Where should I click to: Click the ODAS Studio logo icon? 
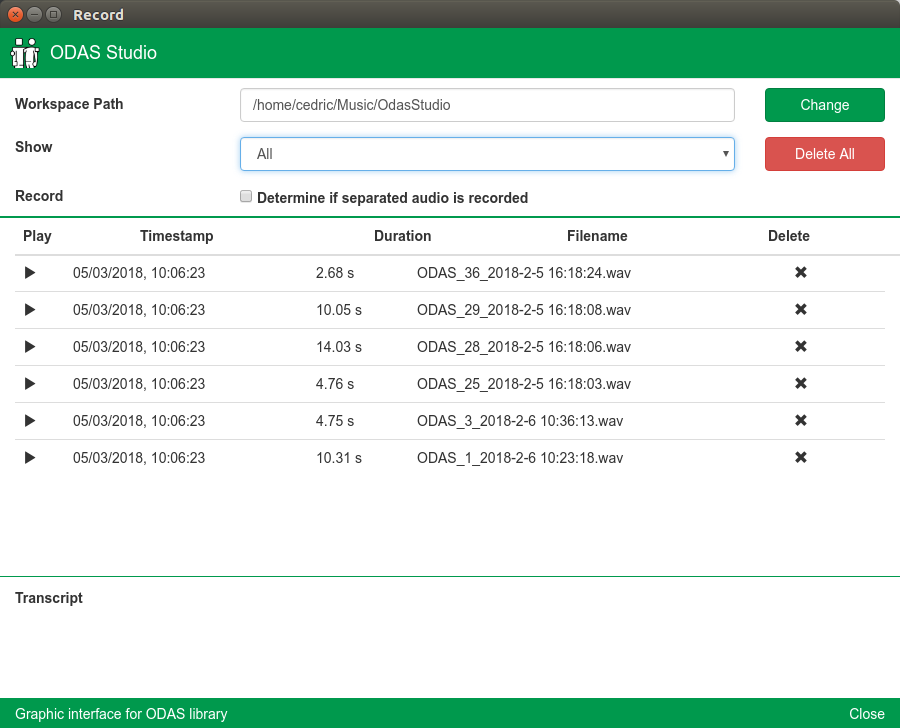tap(25, 53)
